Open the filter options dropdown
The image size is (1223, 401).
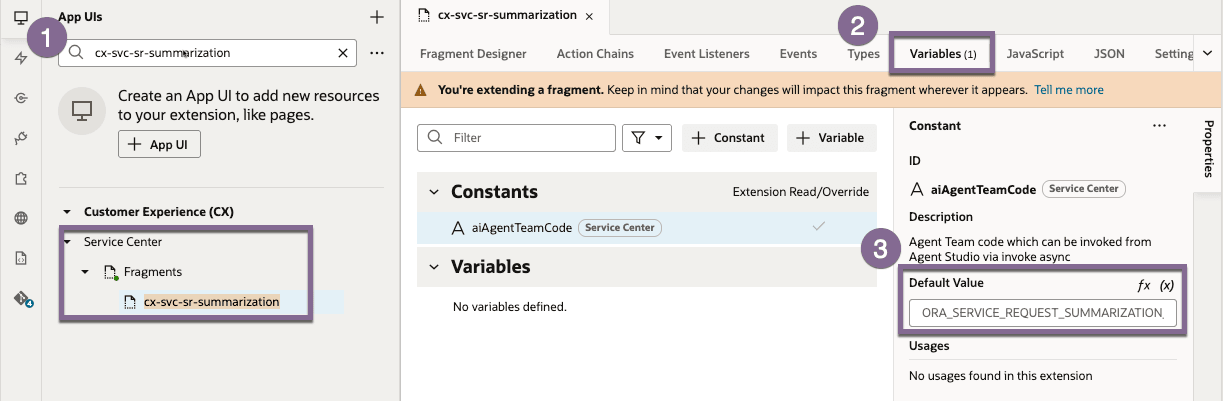pos(647,138)
